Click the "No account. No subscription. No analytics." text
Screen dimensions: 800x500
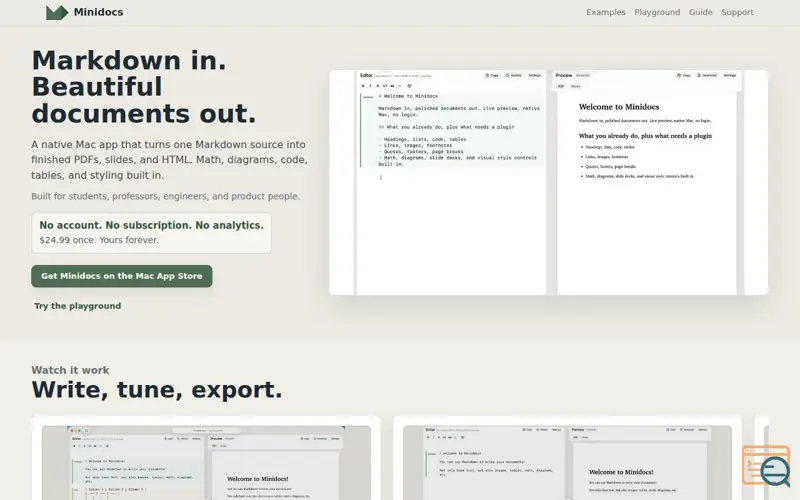[152, 226]
